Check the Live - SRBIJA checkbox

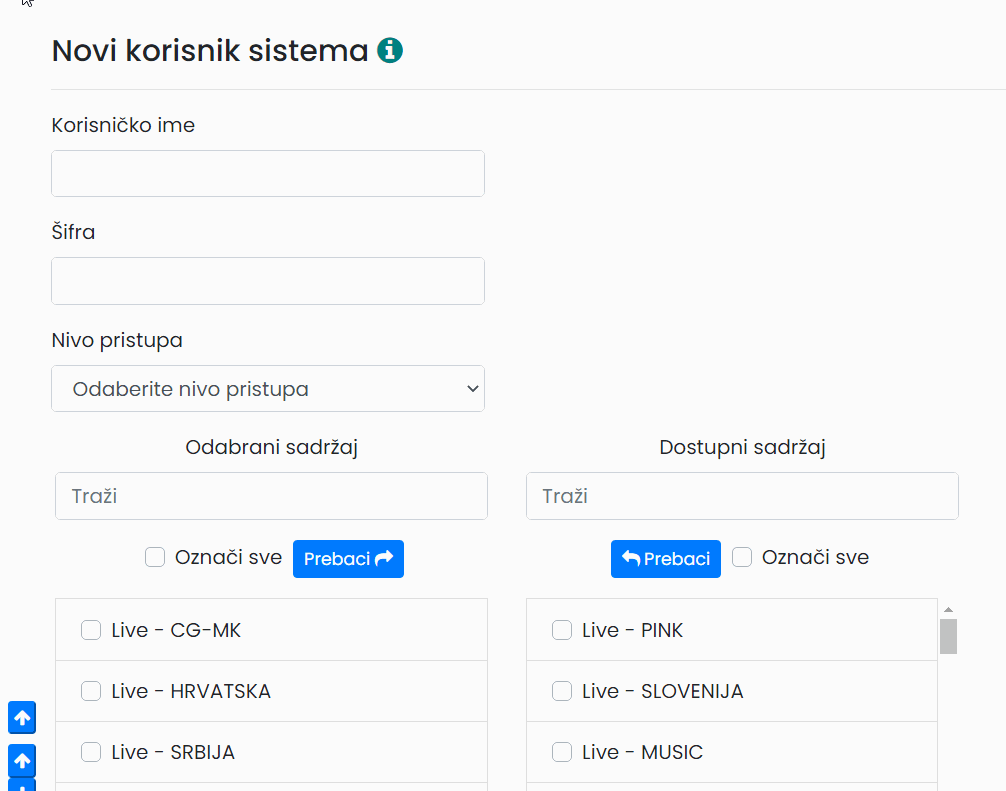[91, 752]
